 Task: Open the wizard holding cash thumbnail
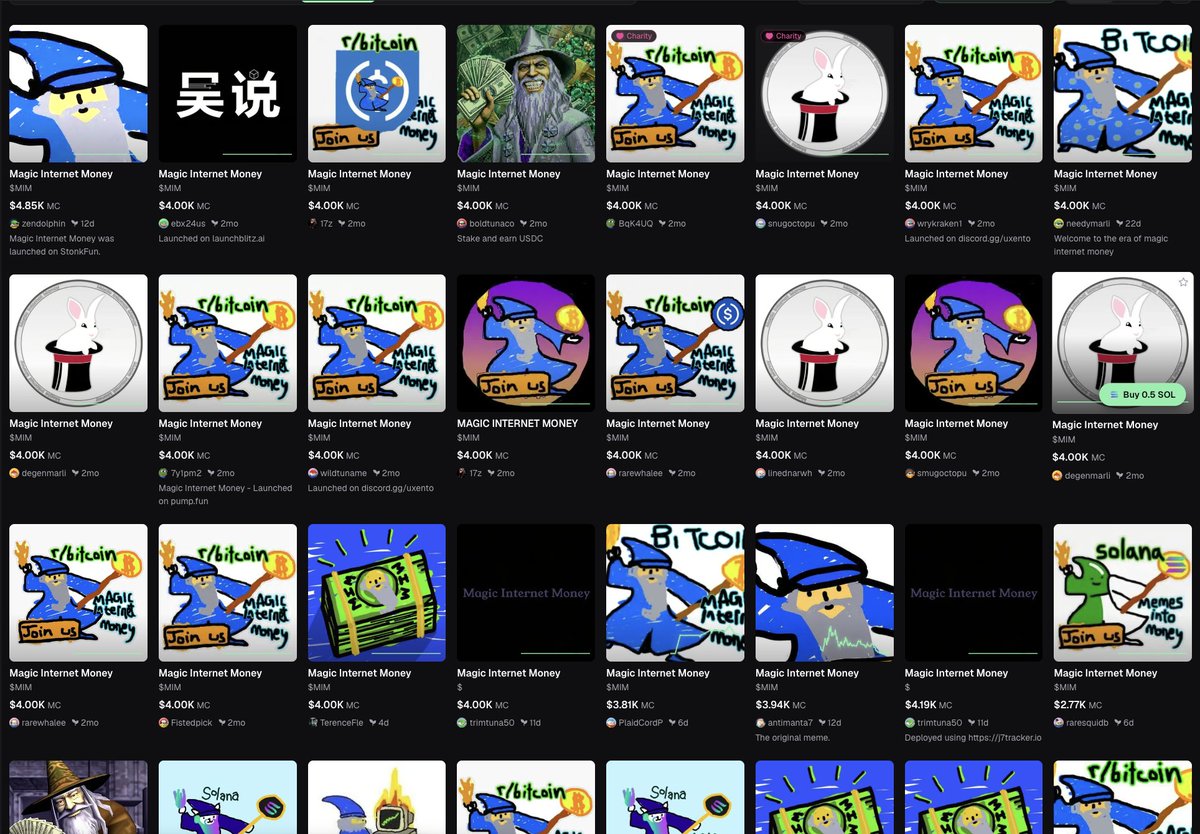click(526, 93)
